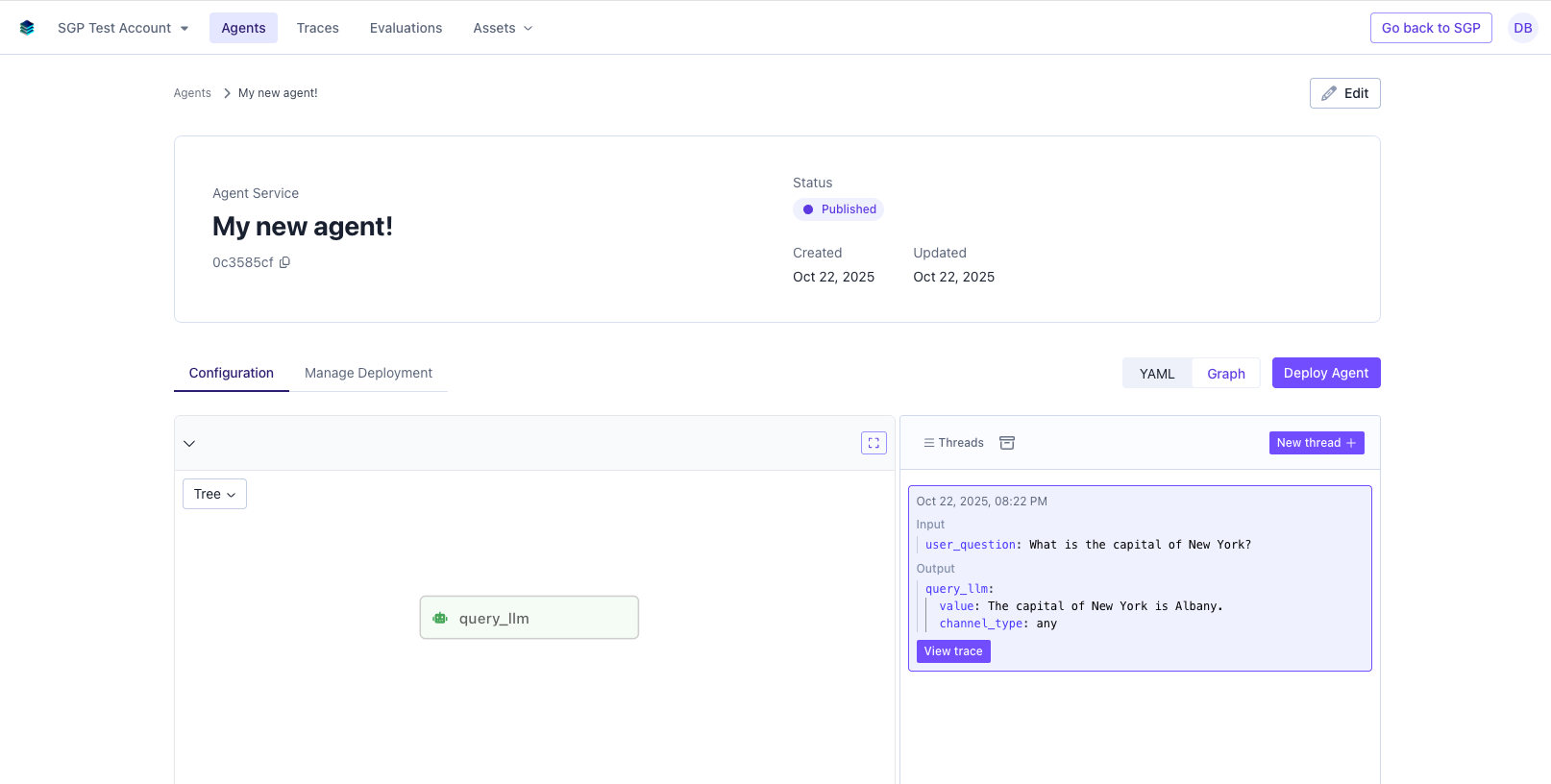
Task: Click the 'My new agent!' breadcrumb text
Action: pos(278,93)
